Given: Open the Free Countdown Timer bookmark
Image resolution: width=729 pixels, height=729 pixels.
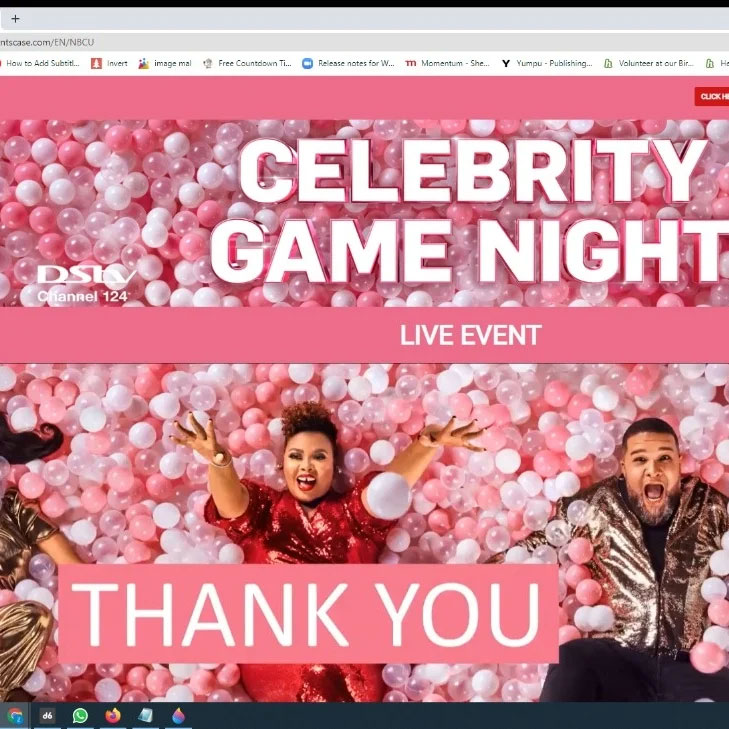Looking at the screenshot, I should (247, 63).
